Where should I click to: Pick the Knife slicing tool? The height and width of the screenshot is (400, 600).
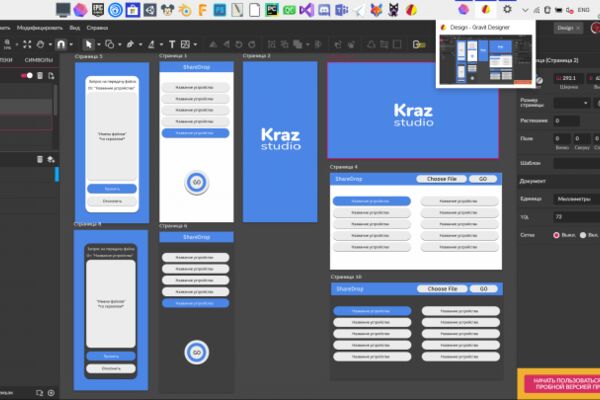click(x=152, y=44)
